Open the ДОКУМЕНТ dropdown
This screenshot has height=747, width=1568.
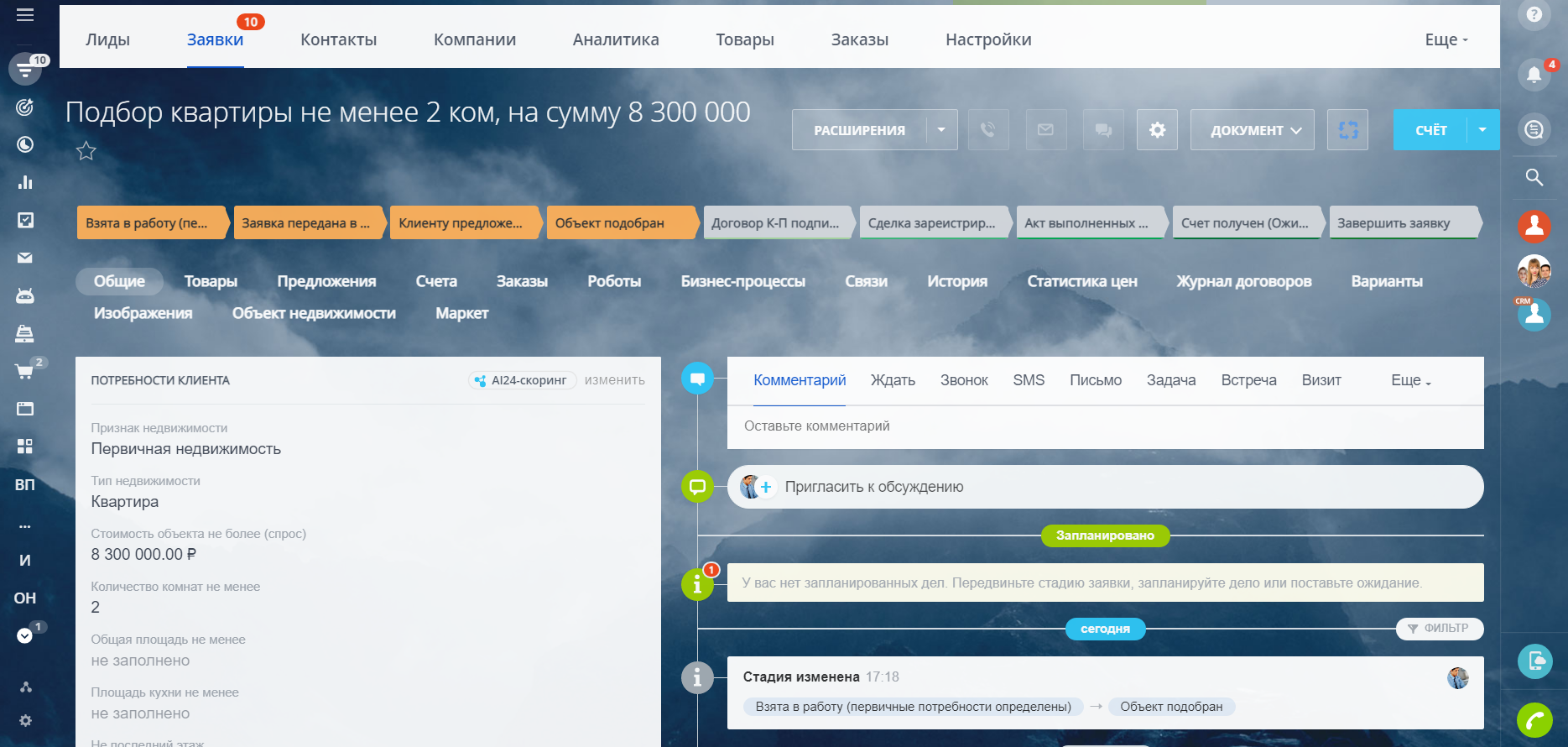(x=1252, y=130)
